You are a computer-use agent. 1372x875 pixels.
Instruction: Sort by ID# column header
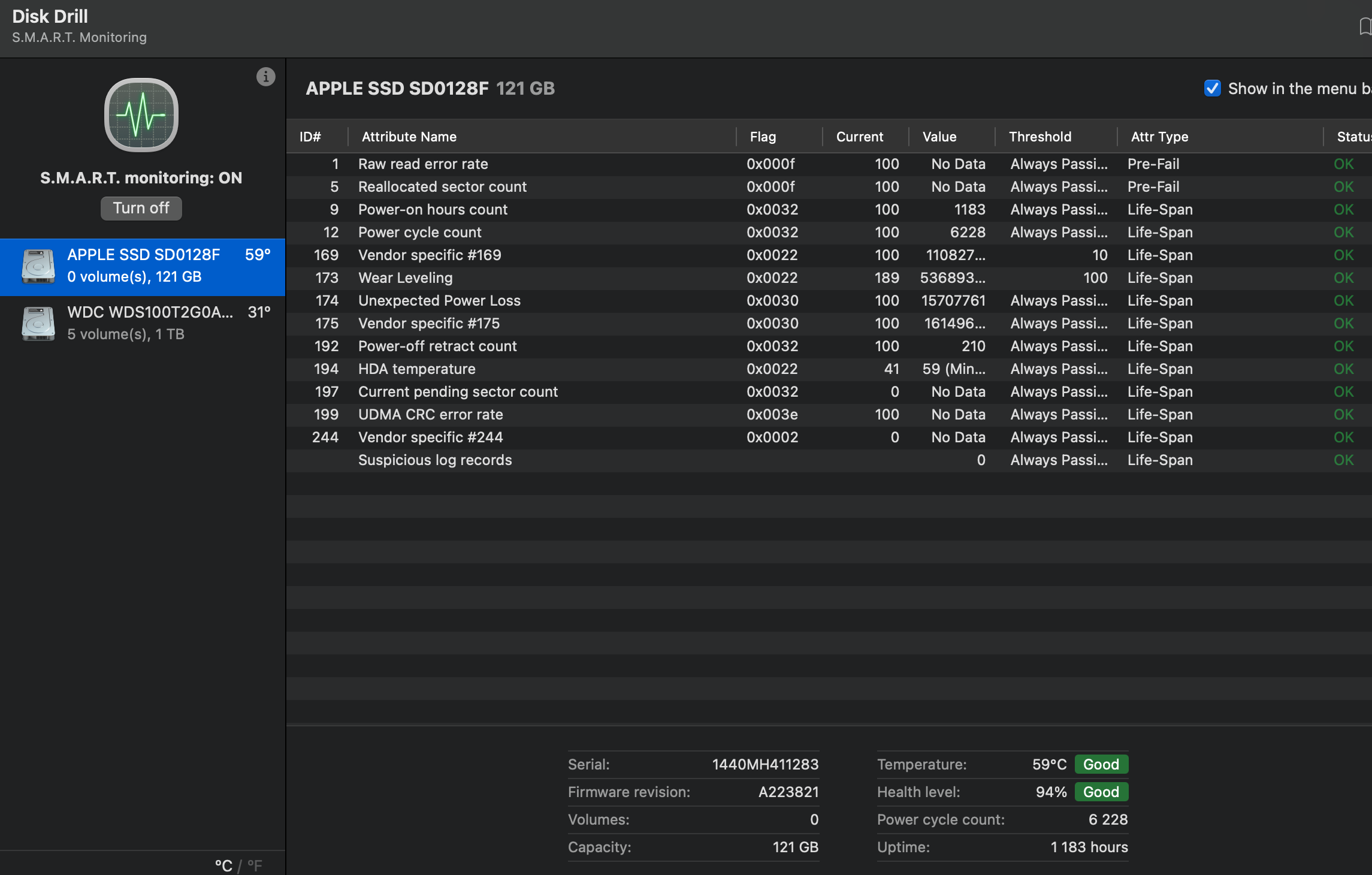pyautogui.click(x=310, y=137)
